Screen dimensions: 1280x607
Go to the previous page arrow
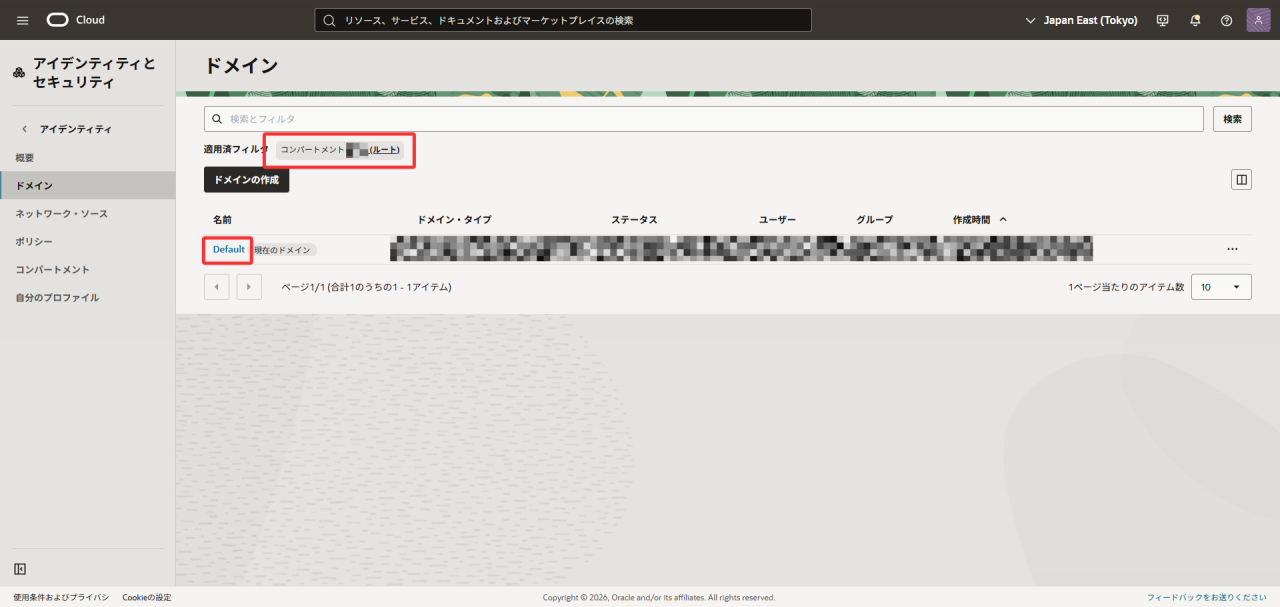(x=217, y=287)
